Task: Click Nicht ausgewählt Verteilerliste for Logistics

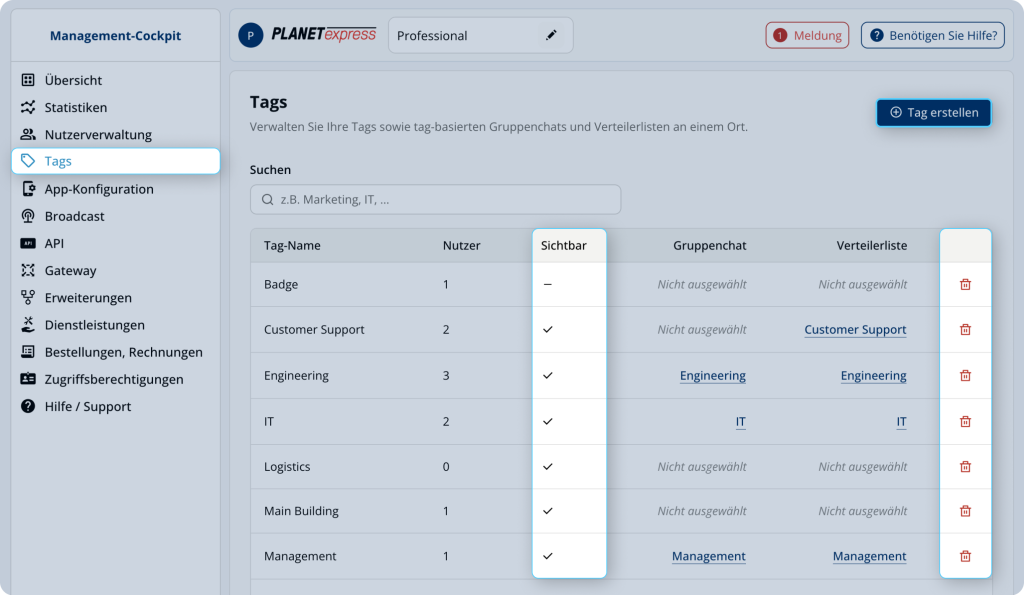Action: tap(863, 466)
